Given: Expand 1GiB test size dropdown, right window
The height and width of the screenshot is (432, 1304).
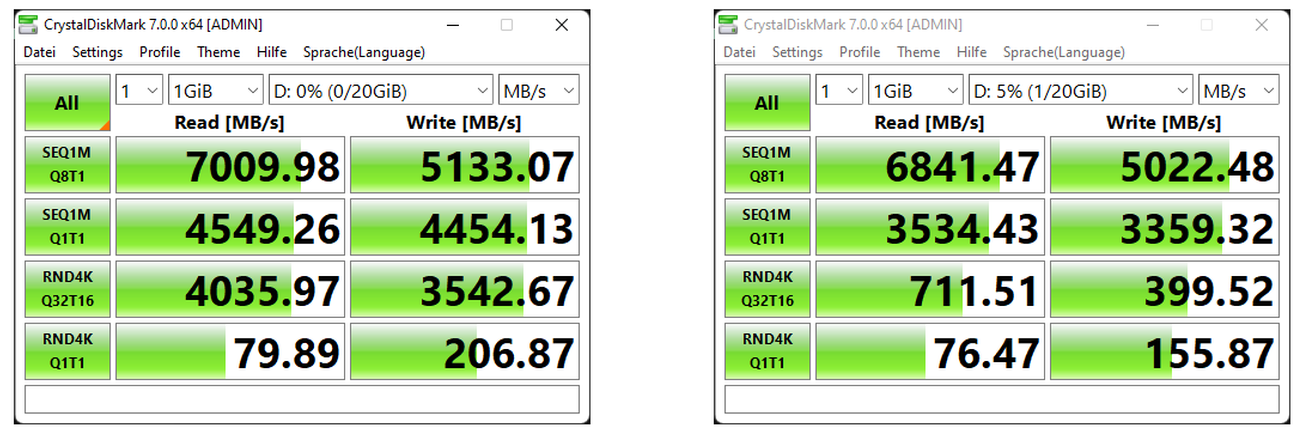Looking at the screenshot, I should (x=916, y=91).
